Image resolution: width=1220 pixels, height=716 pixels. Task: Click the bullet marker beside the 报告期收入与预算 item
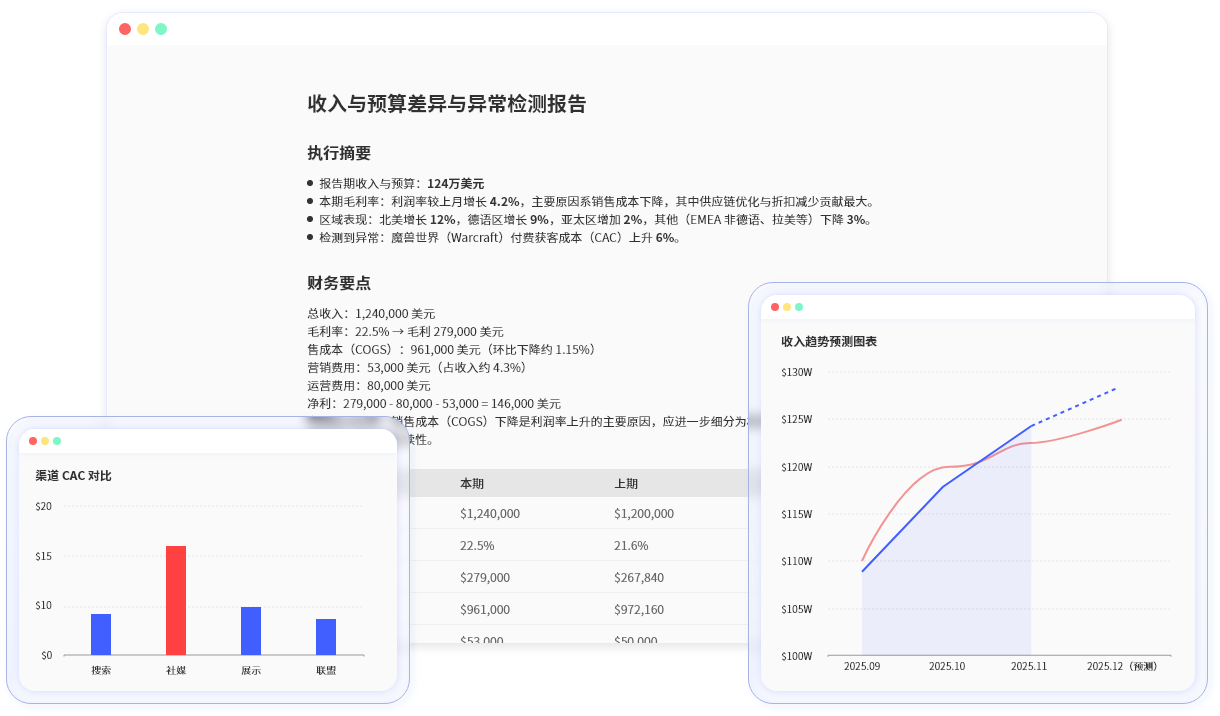[310, 183]
